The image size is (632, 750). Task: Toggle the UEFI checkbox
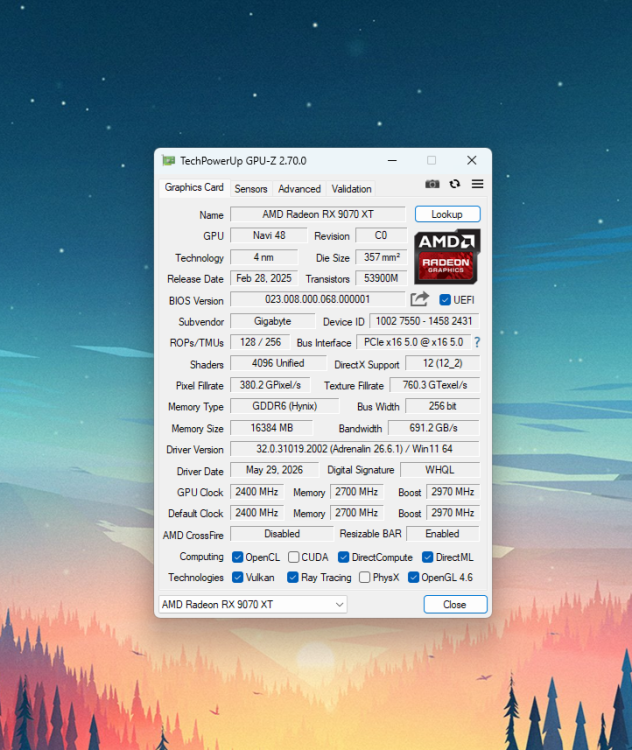(x=445, y=300)
